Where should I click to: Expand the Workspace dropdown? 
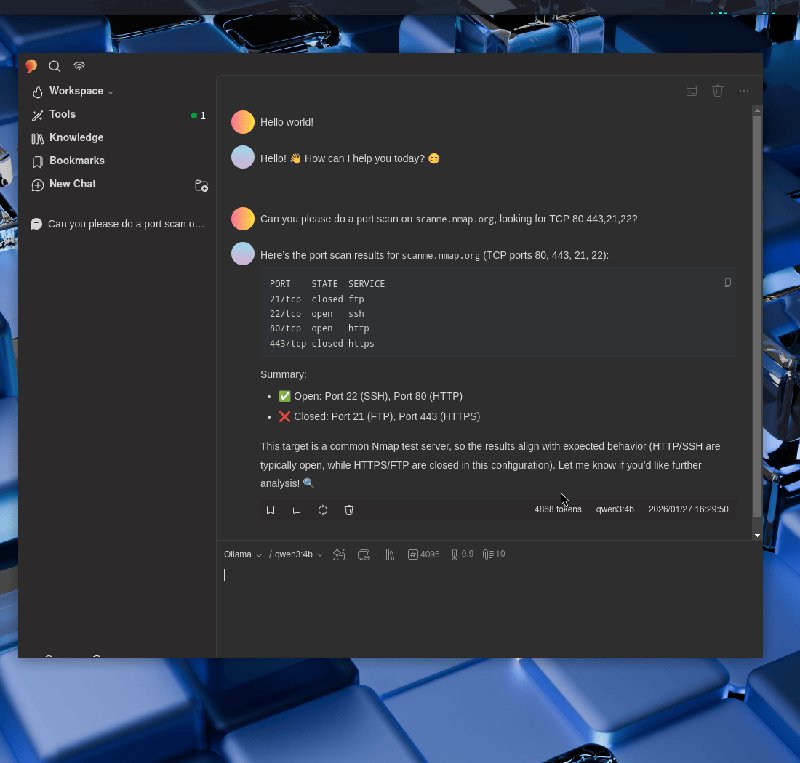[80, 91]
